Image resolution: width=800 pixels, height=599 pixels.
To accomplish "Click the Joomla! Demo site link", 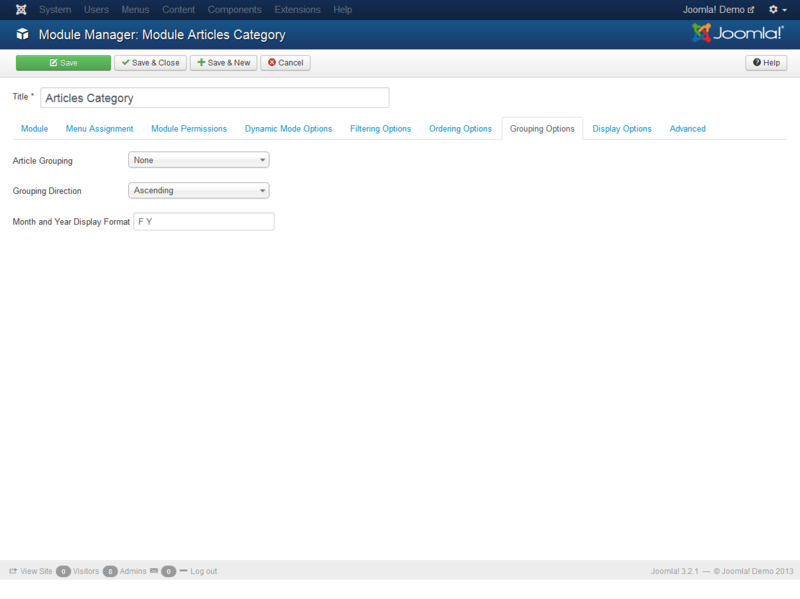I will [x=718, y=10].
